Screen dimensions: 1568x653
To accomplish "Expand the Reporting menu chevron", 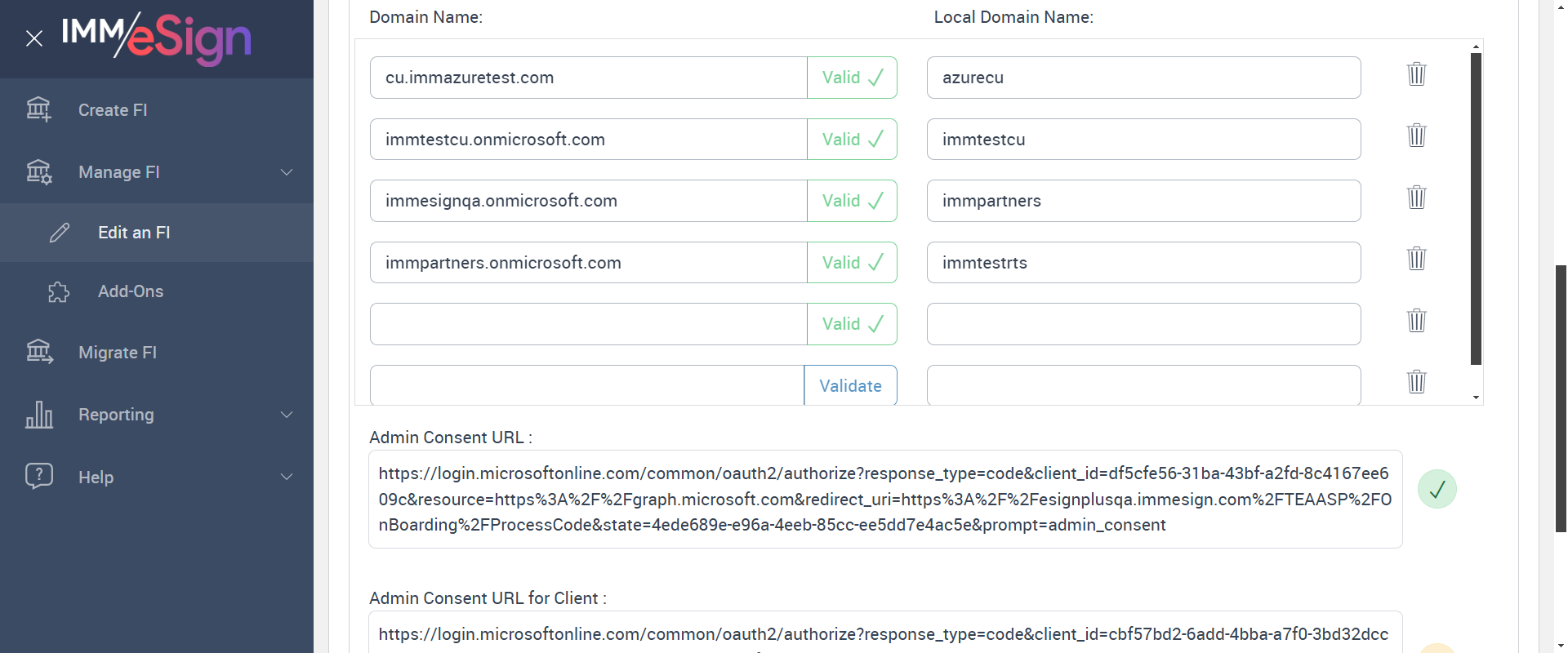I will [287, 415].
